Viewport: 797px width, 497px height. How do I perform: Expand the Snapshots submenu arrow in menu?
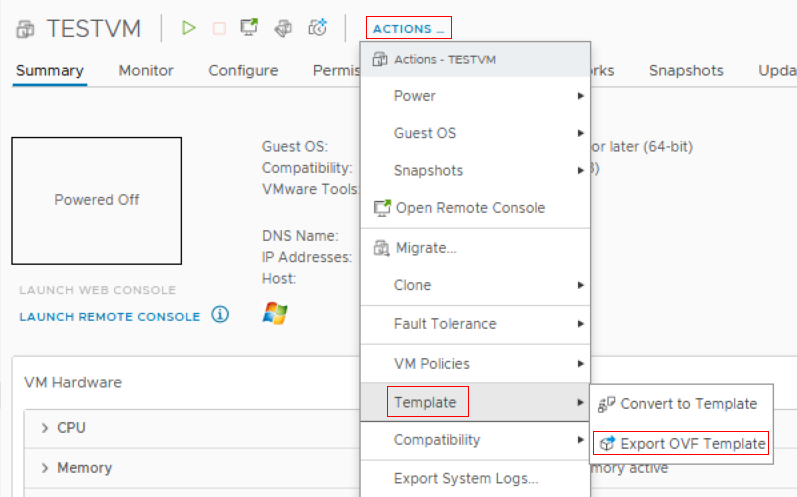tap(580, 170)
